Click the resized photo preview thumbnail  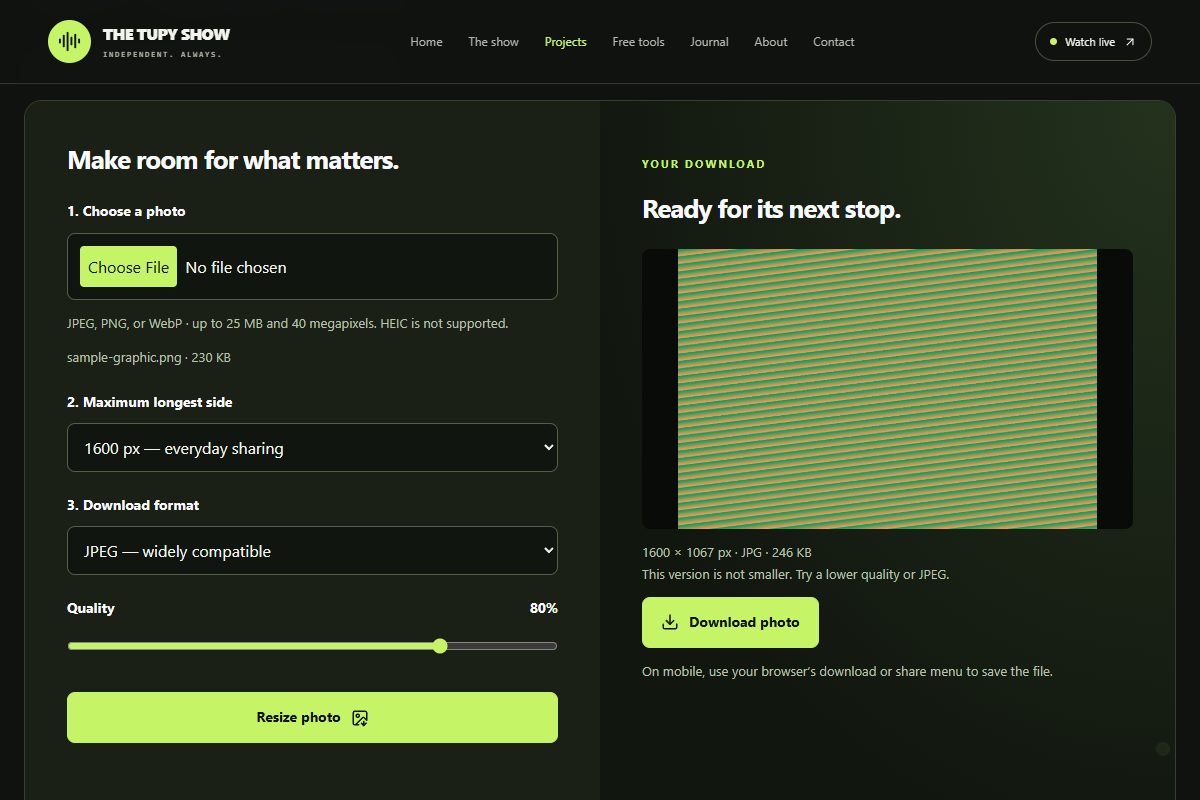pos(887,389)
